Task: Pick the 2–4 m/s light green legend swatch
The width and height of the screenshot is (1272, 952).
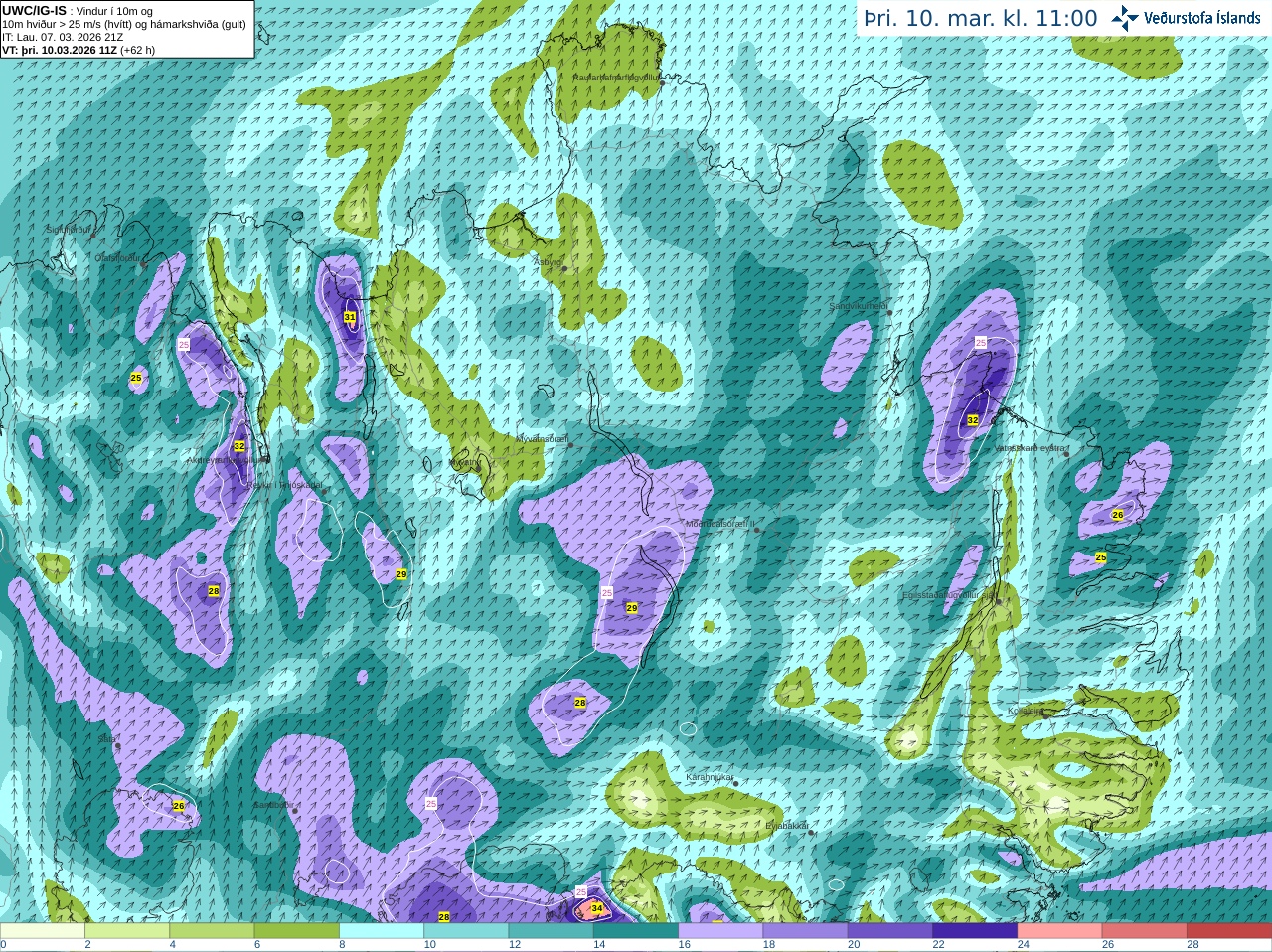Action: coord(127,931)
